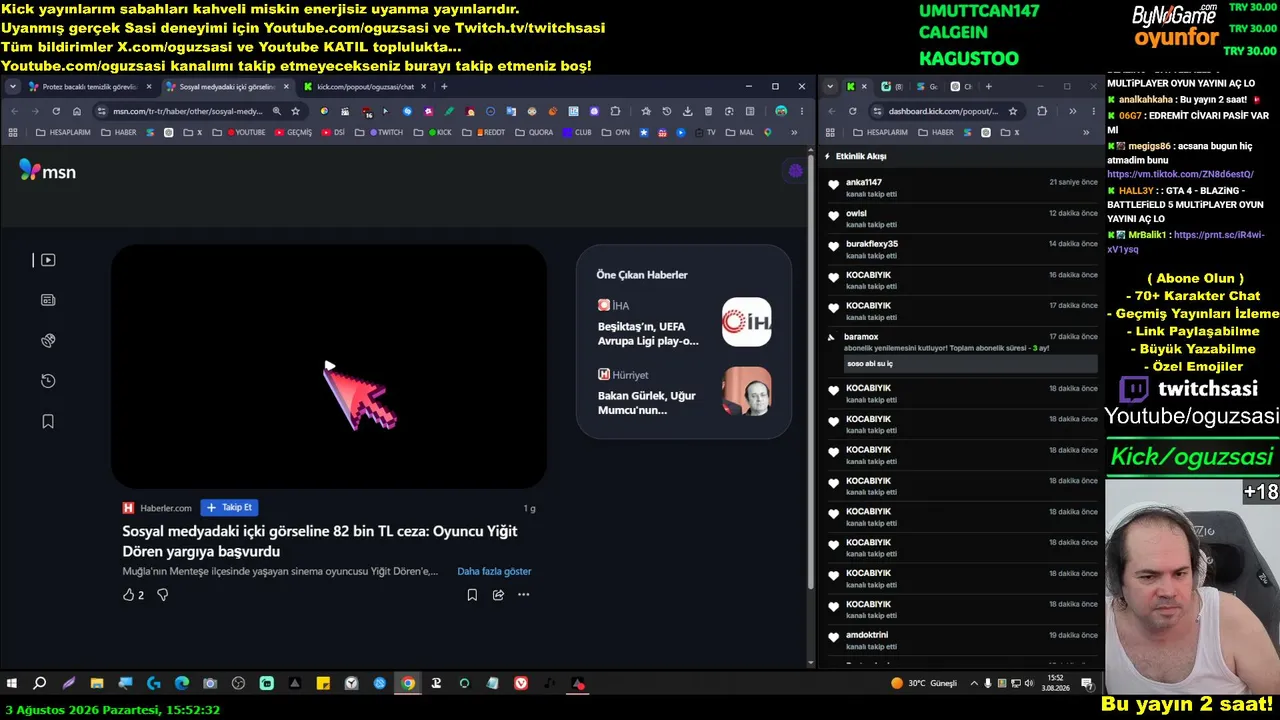Screen dimensions: 1280x720
Task: Dislike the Yiğit Dören article
Action: [163, 595]
